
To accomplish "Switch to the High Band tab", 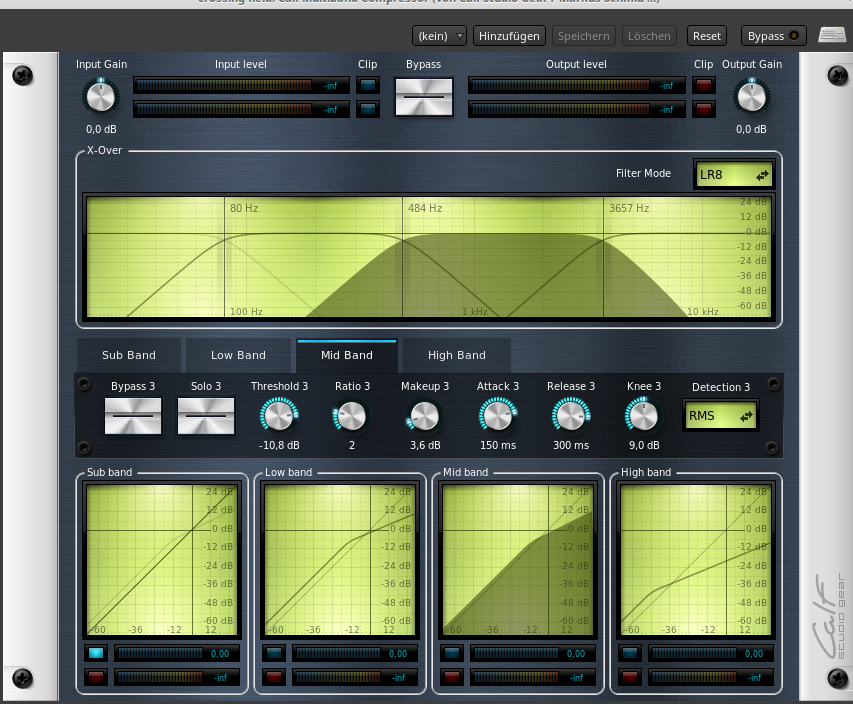I will [456, 355].
